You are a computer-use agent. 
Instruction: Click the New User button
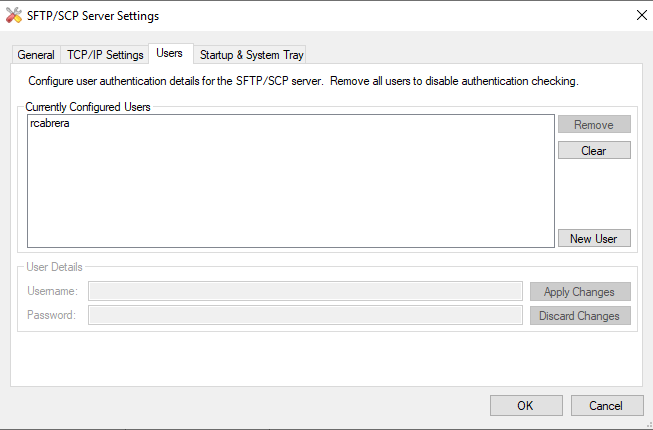click(x=594, y=239)
